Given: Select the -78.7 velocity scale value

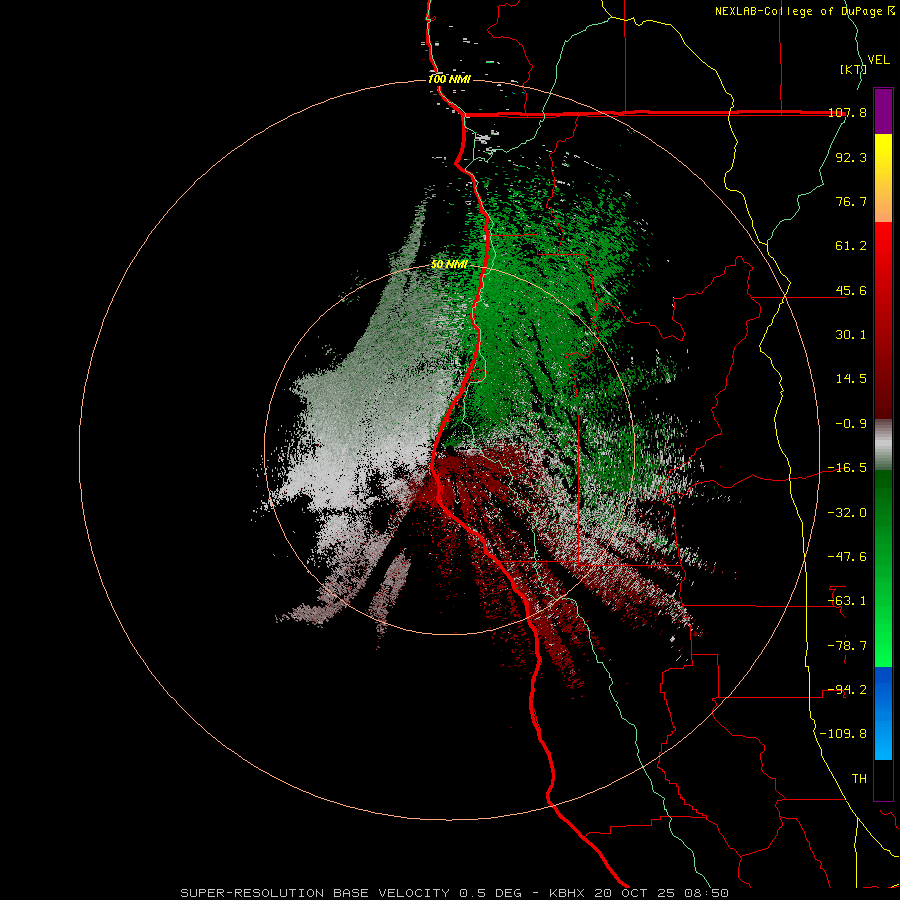Looking at the screenshot, I should tap(847, 646).
